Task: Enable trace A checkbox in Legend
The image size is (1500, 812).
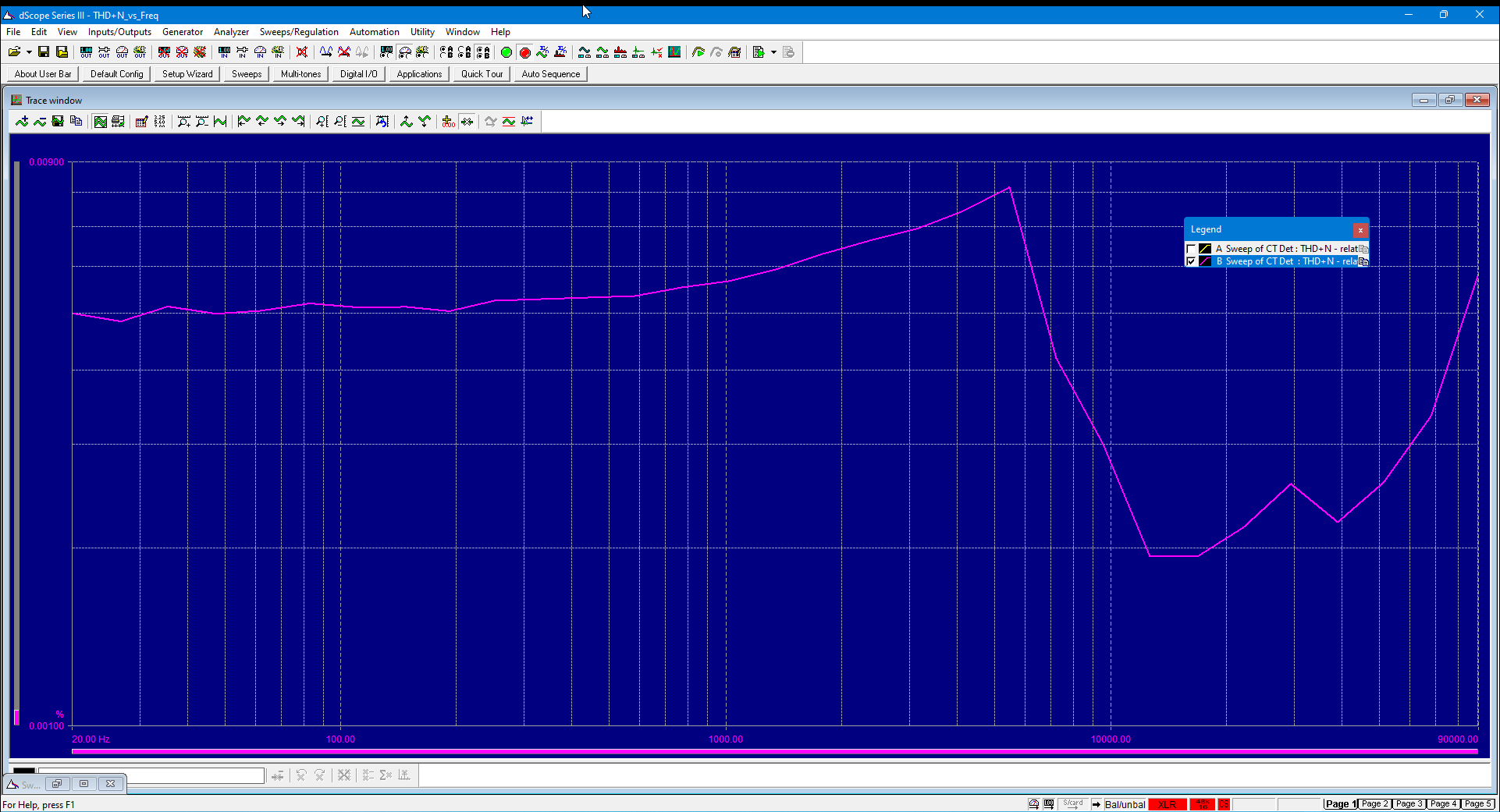Action: (x=1191, y=249)
